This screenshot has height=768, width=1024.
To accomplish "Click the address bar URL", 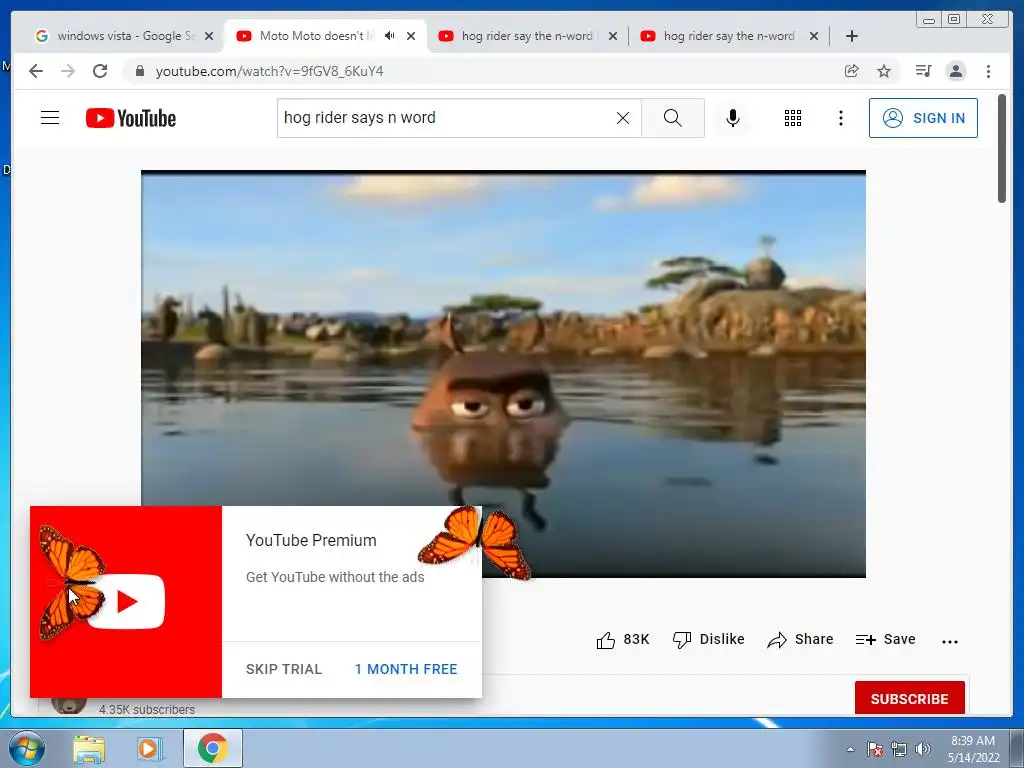I will 269,71.
